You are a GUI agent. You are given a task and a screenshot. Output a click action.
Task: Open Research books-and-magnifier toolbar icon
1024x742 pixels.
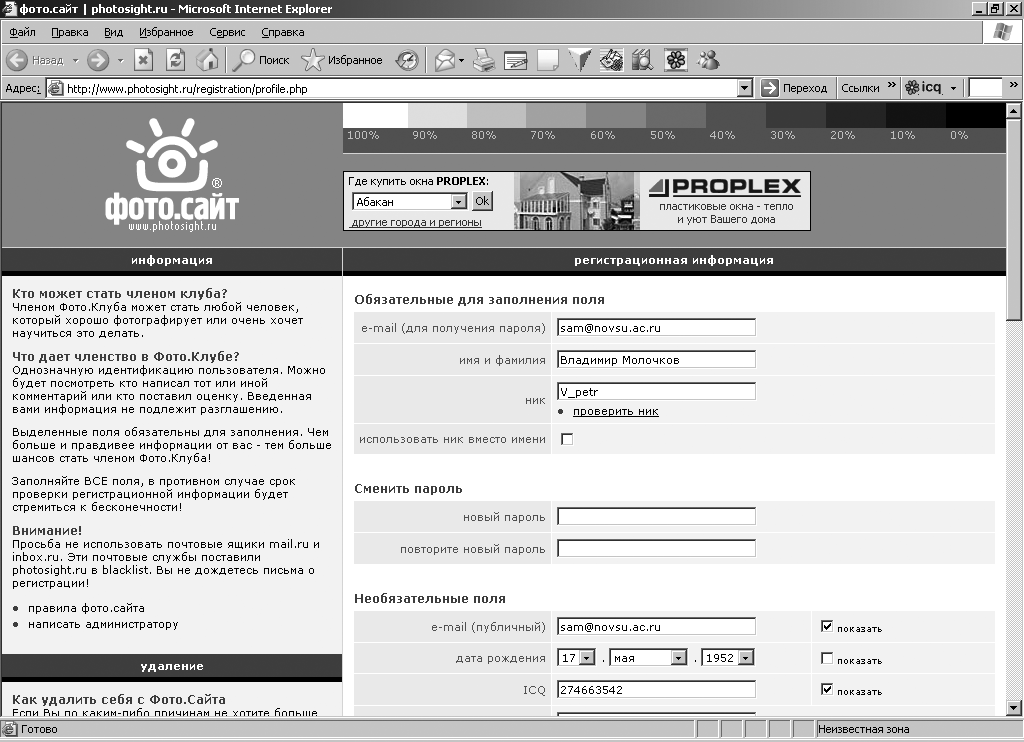pyautogui.click(x=643, y=61)
